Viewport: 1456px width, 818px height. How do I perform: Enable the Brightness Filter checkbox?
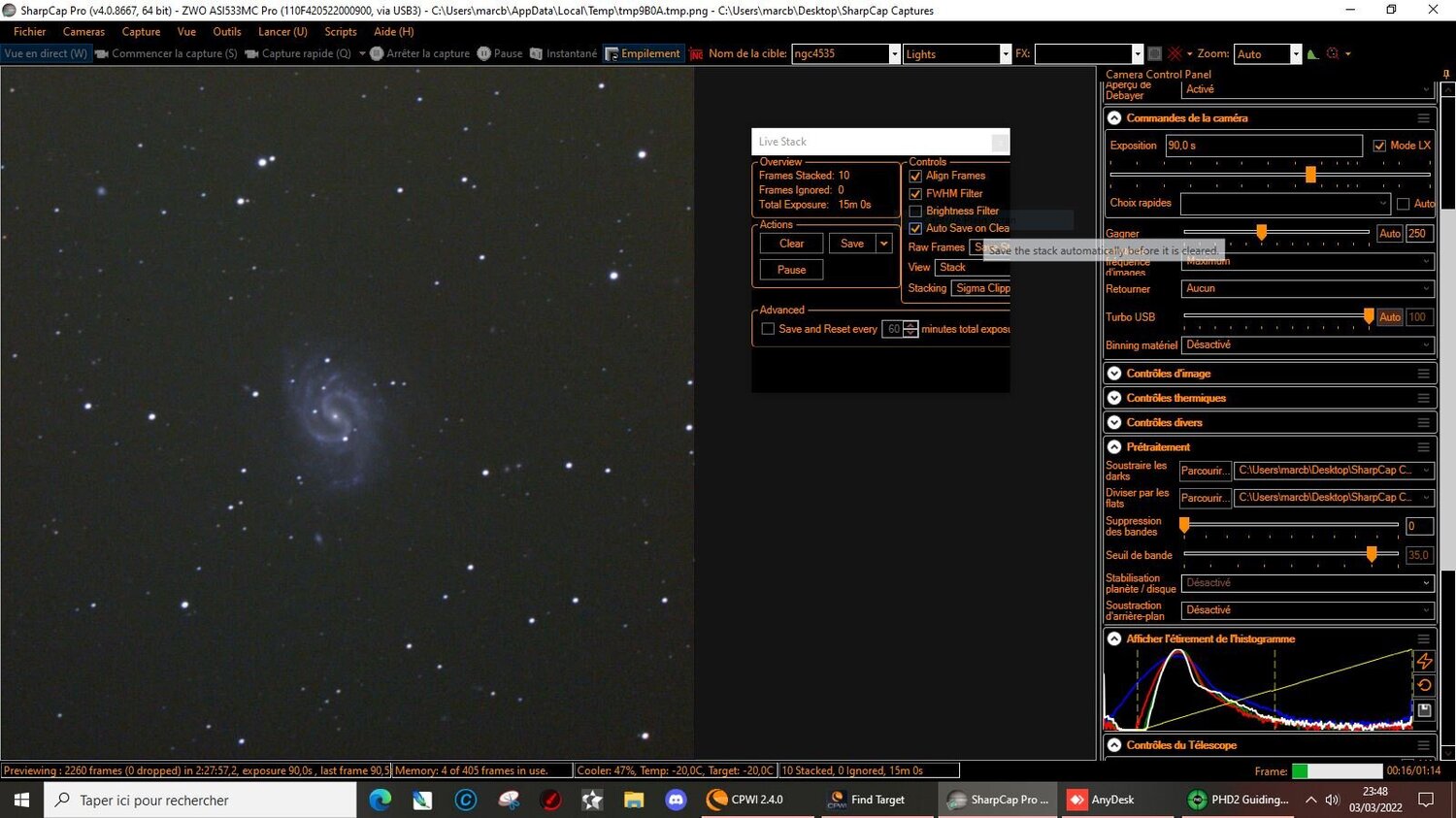pos(914,211)
